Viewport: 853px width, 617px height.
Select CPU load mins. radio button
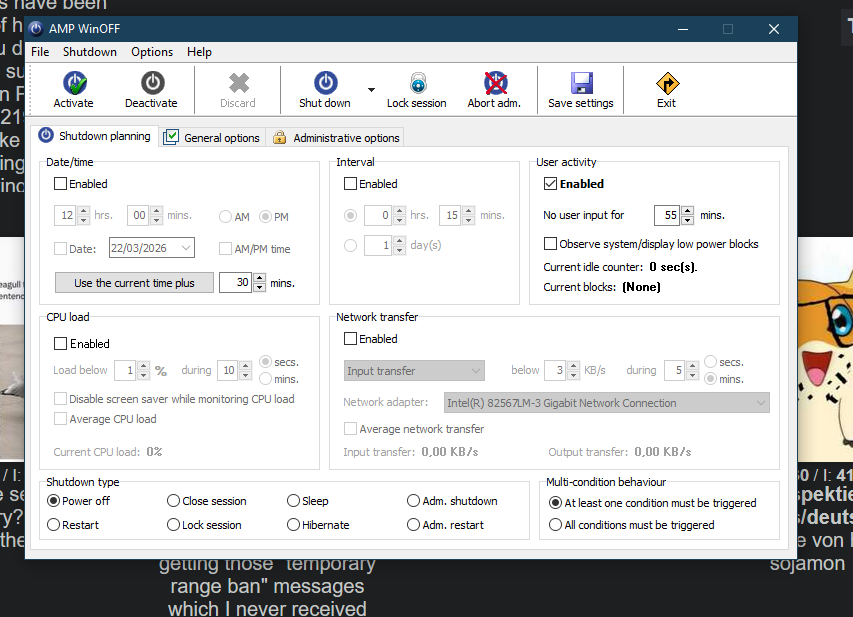[x=265, y=379]
